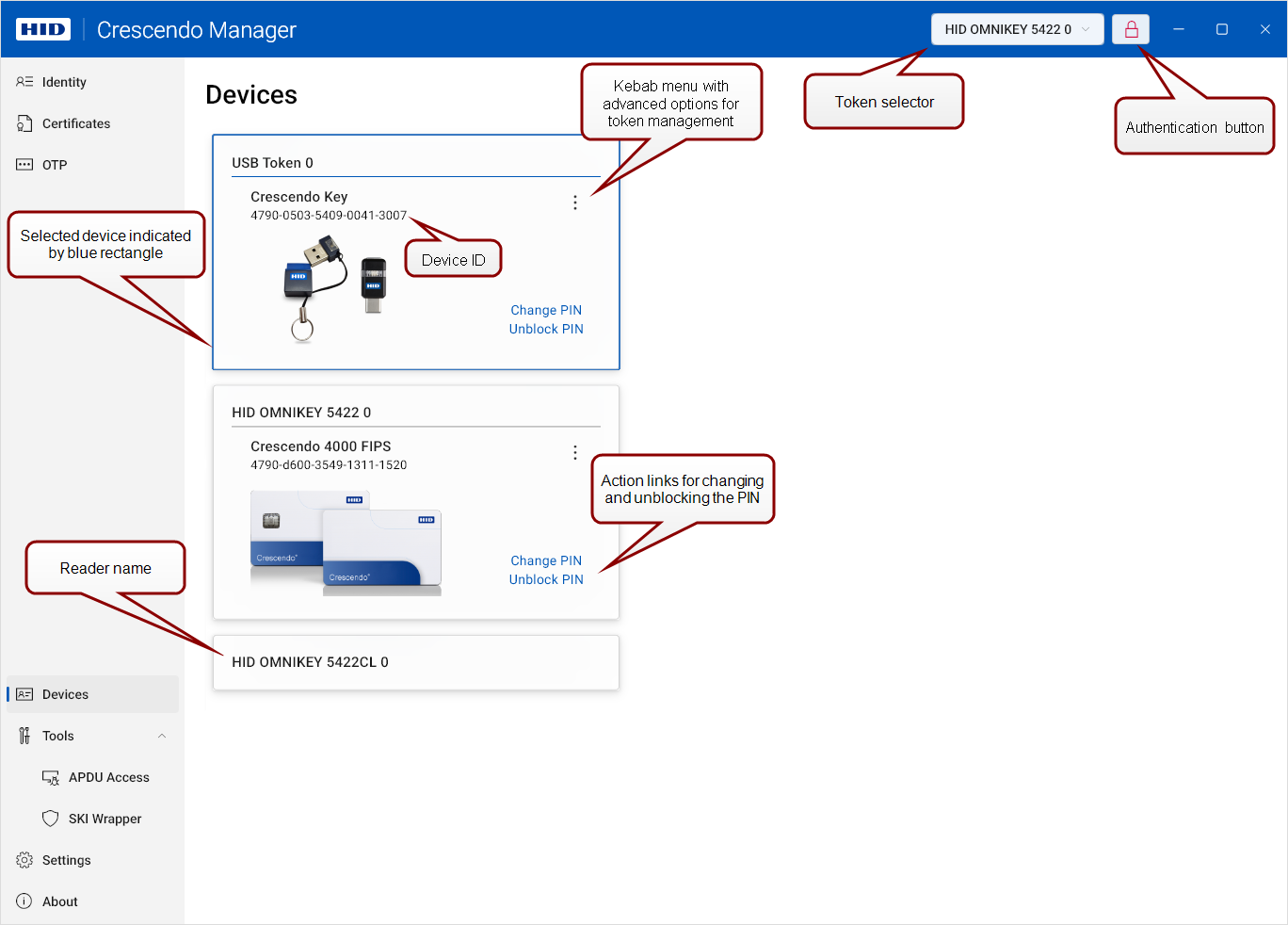Click the Devices page heading
This screenshot has width=1288, height=925.
pos(251,95)
